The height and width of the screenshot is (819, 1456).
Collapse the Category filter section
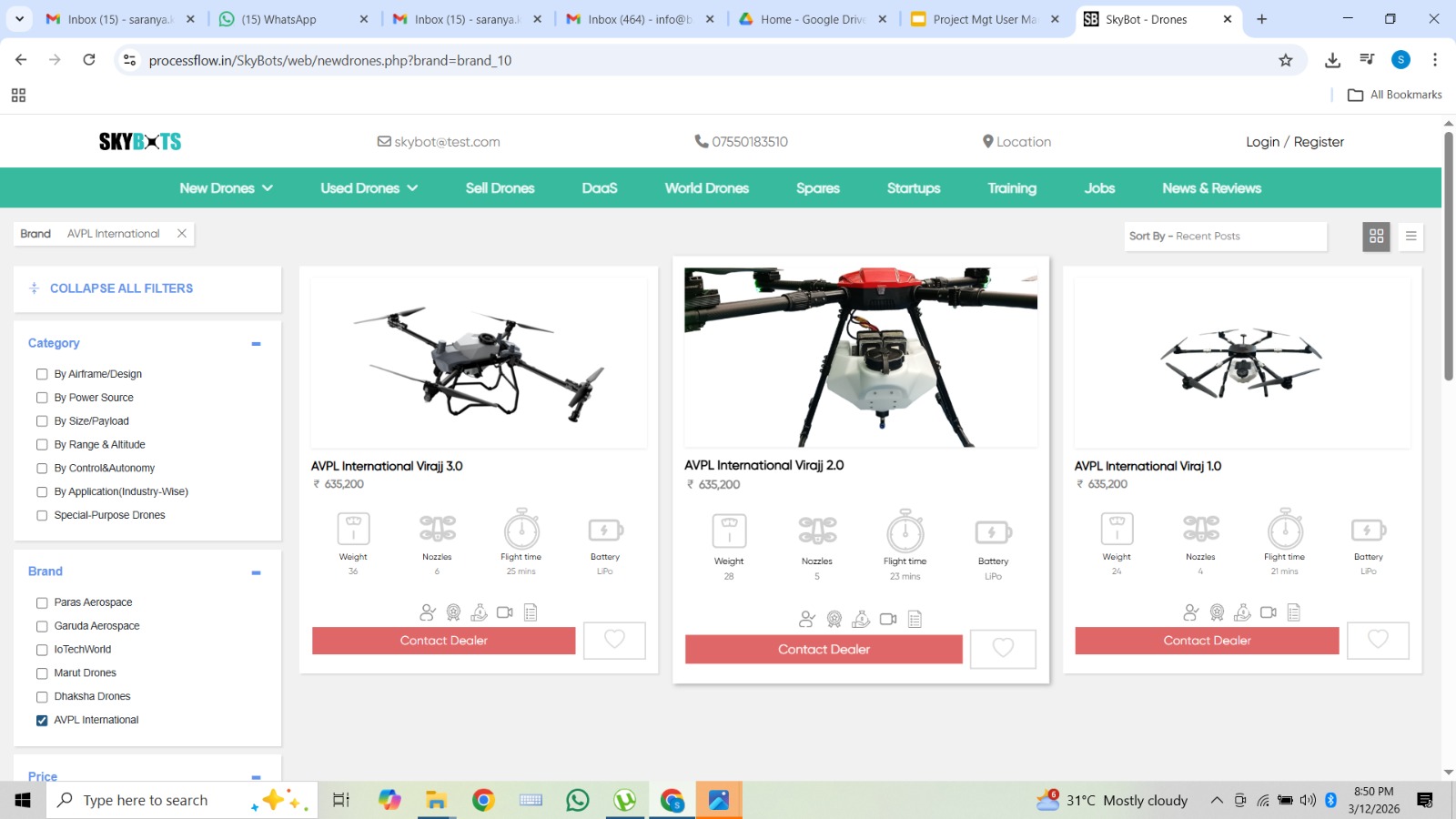256,344
